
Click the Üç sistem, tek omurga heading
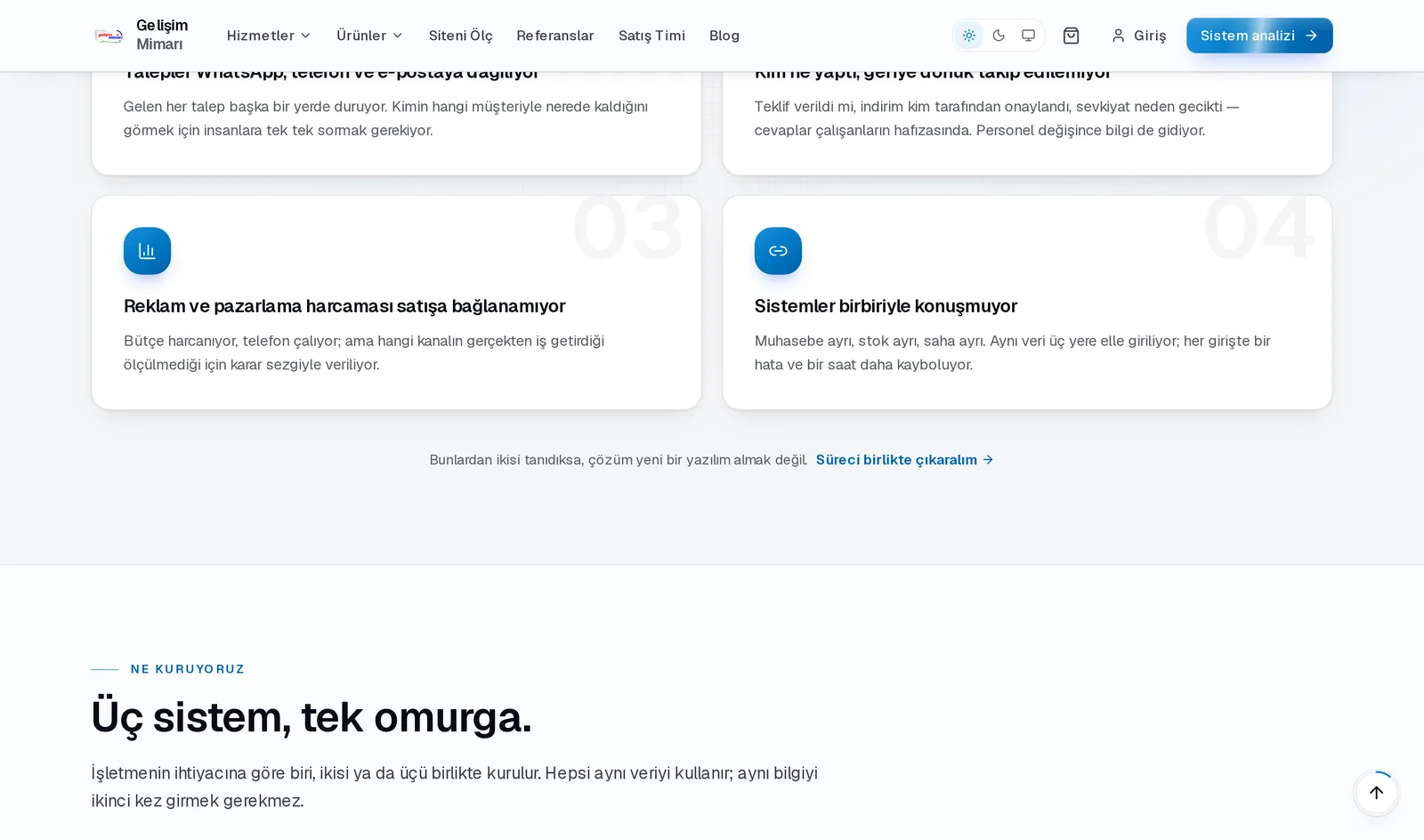(311, 717)
